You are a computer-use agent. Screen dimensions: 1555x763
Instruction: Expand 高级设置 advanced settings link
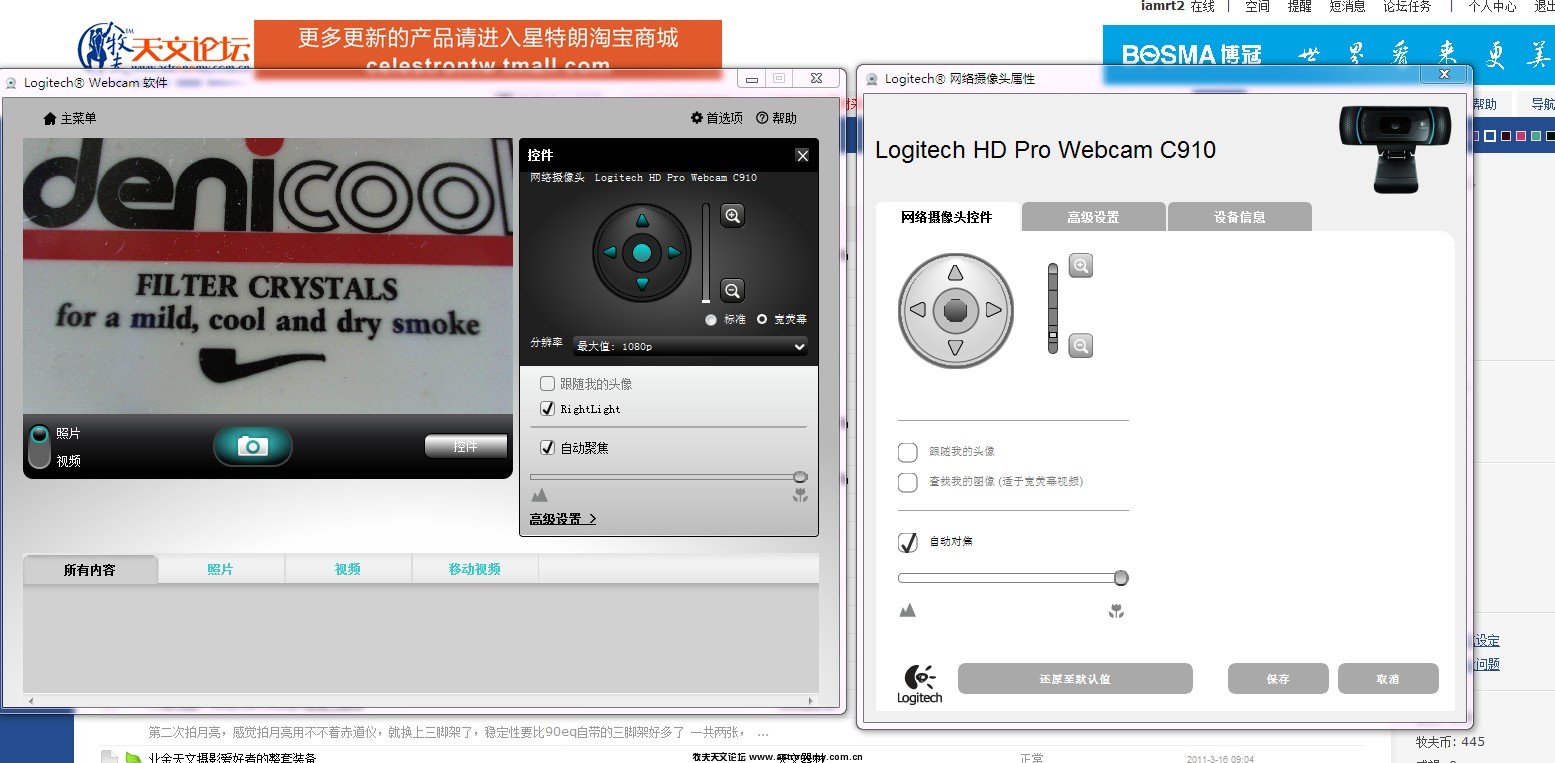point(563,519)
